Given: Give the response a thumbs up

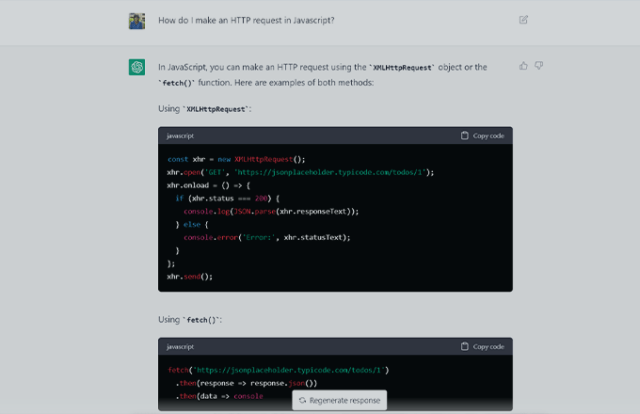Looking at the screenshot, I should coord(523,66).
